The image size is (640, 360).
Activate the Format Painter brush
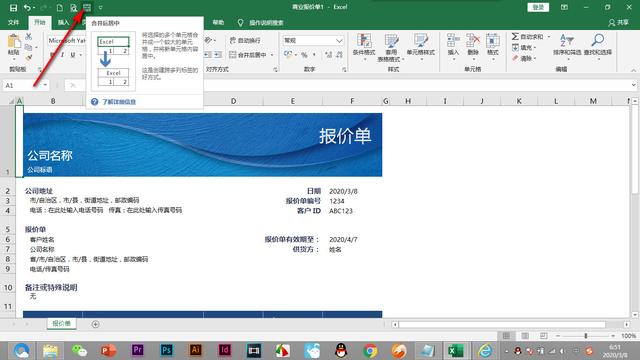click(28, 58)
